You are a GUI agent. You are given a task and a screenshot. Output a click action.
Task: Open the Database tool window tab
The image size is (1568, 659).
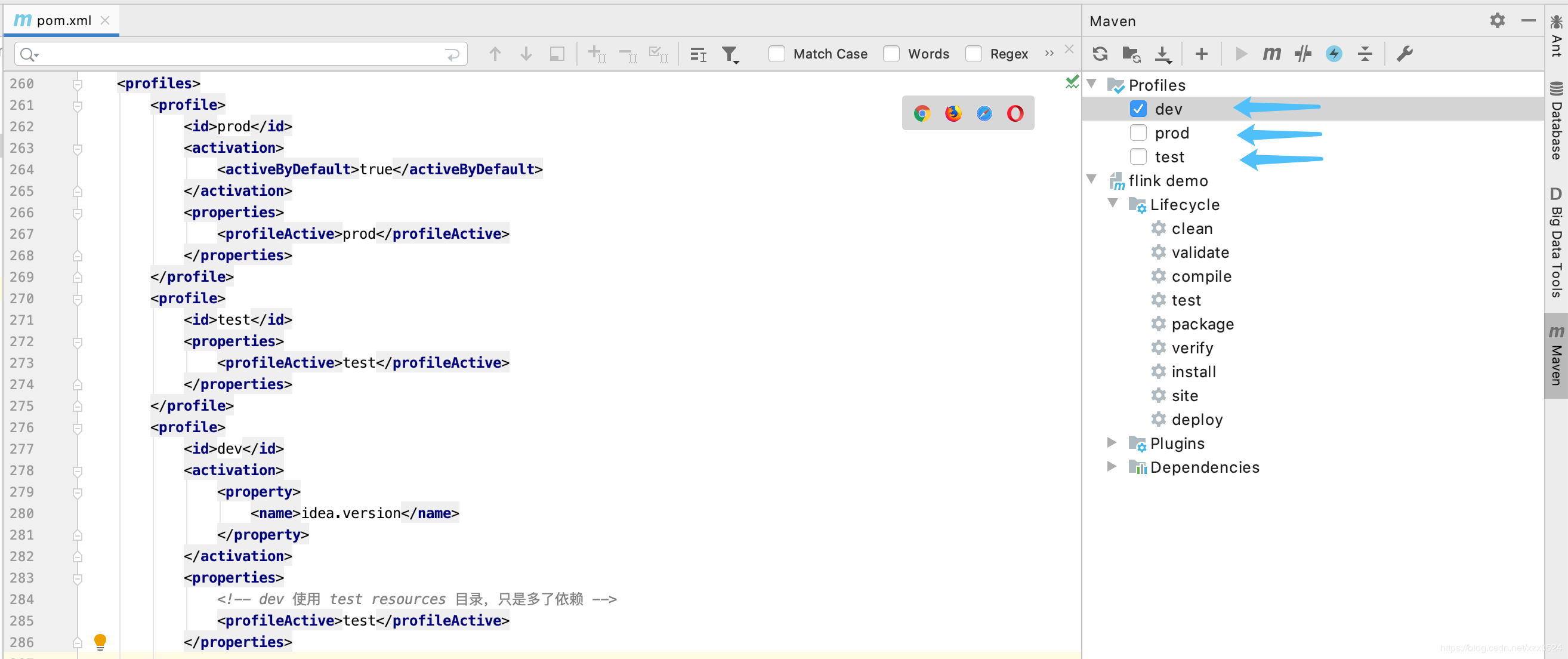click(1556, 122)
